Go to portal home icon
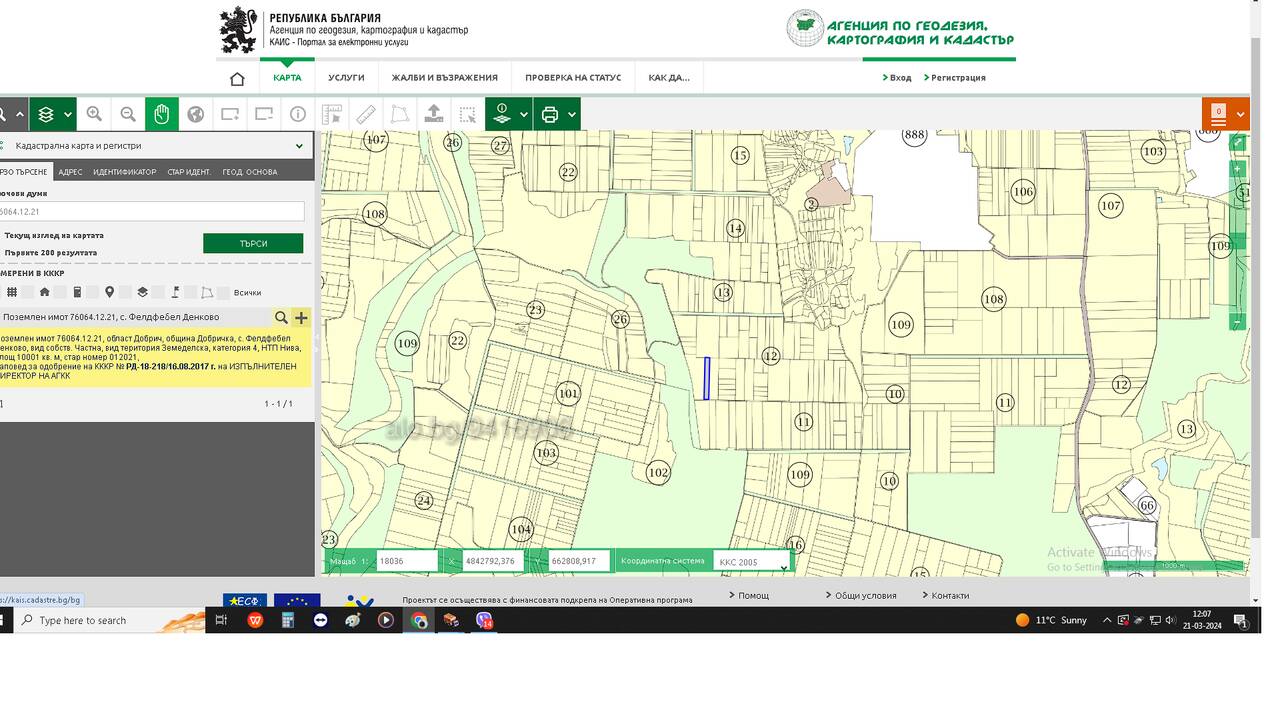1280x720 pixels. [237, 78]
